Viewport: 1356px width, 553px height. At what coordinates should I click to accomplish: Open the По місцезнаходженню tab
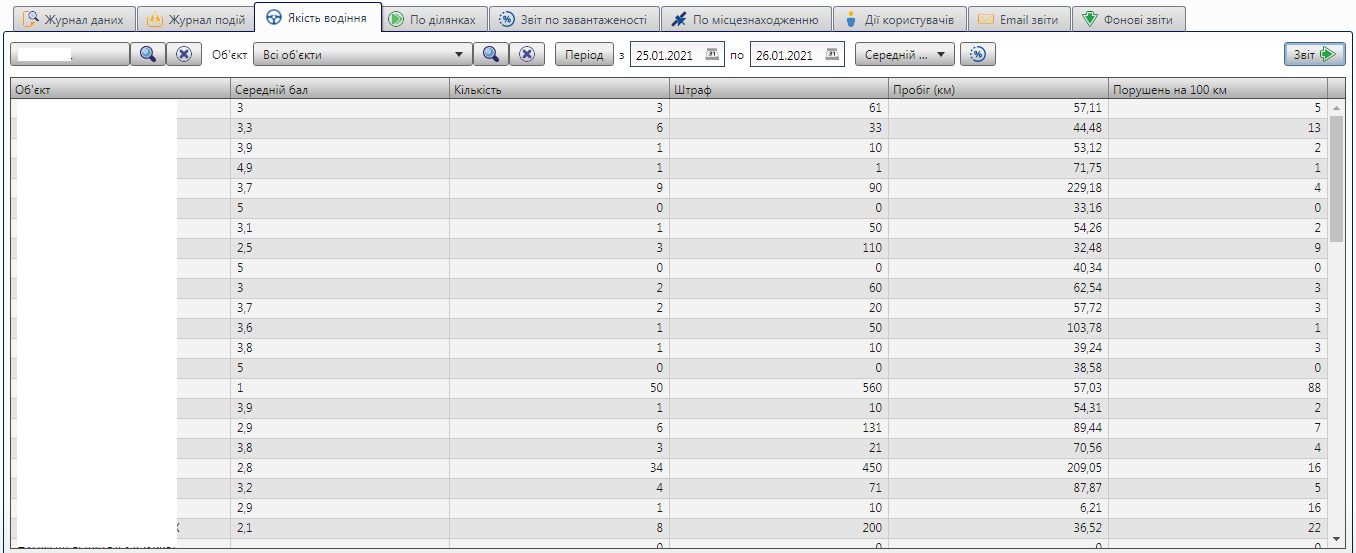[x=745, y=19]
